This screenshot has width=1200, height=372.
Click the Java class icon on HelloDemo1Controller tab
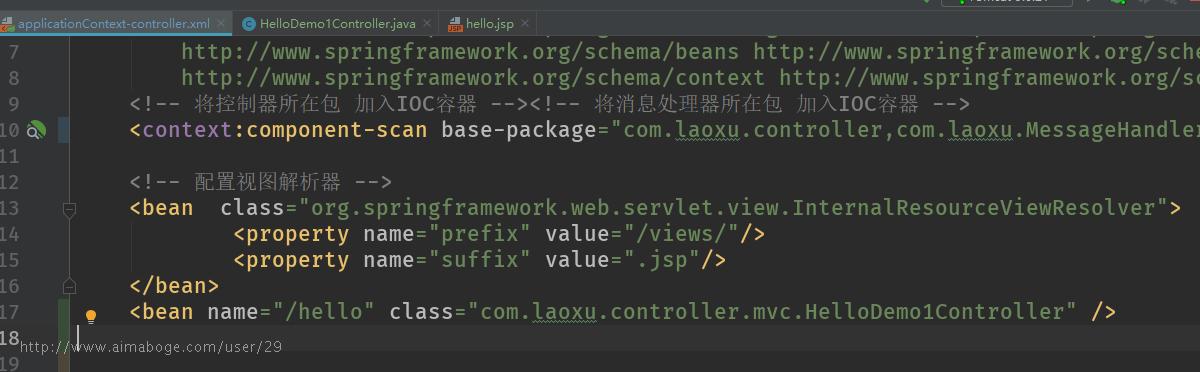point(249,23)
